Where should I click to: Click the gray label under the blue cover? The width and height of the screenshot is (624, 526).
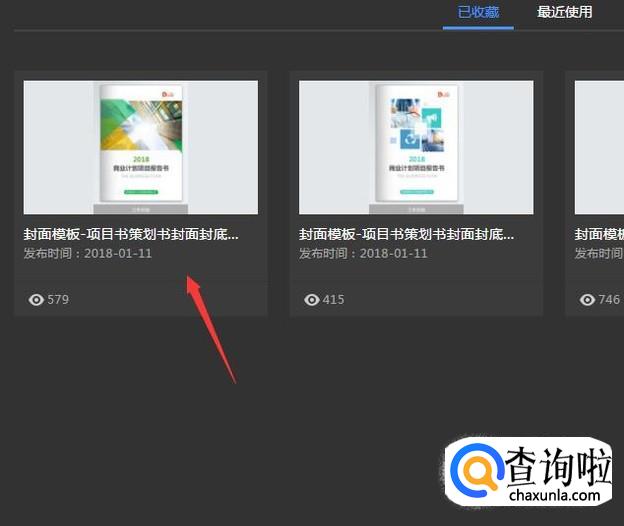416,209
